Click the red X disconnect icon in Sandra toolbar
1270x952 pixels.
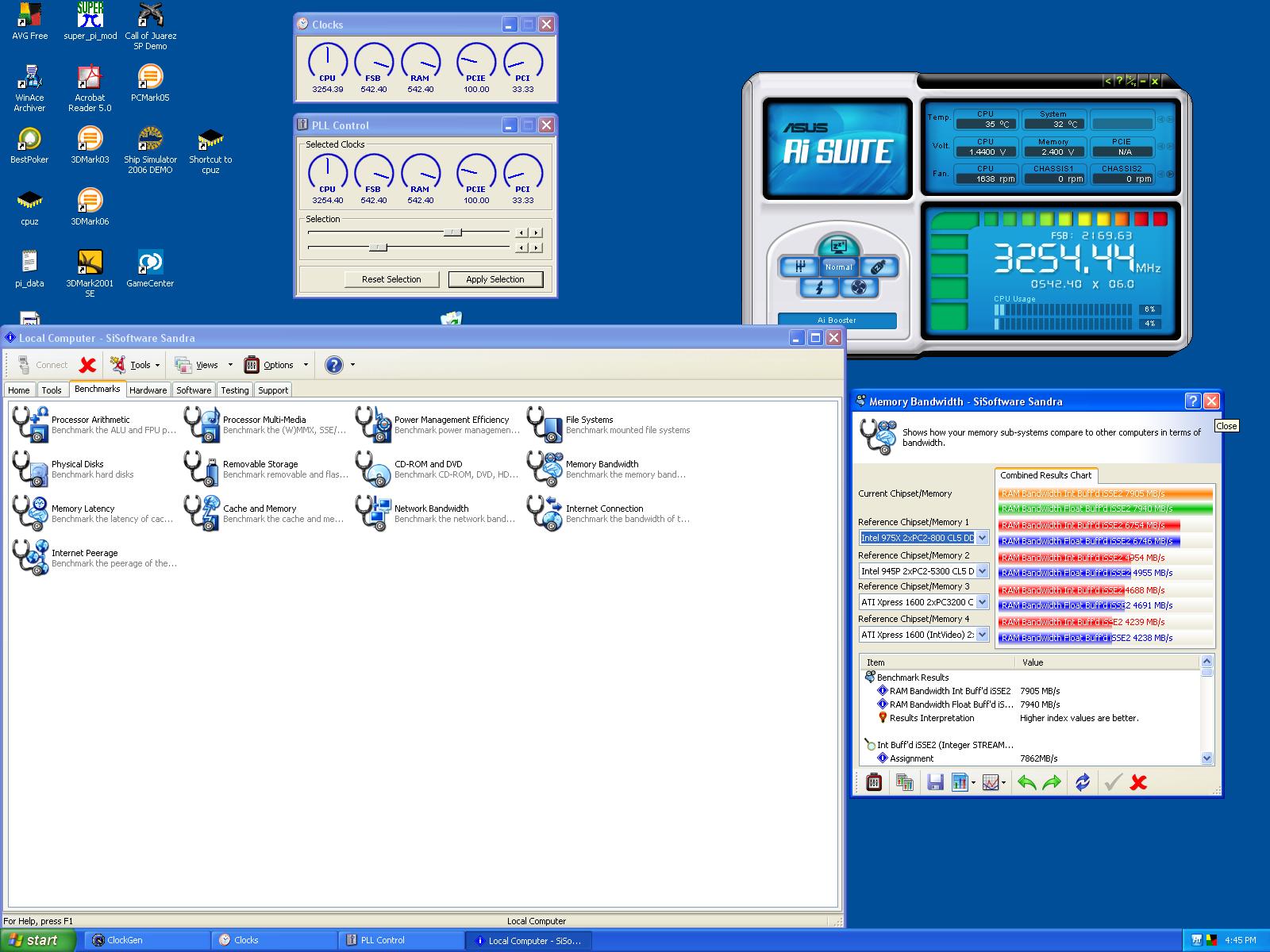[x=87, y=365]
